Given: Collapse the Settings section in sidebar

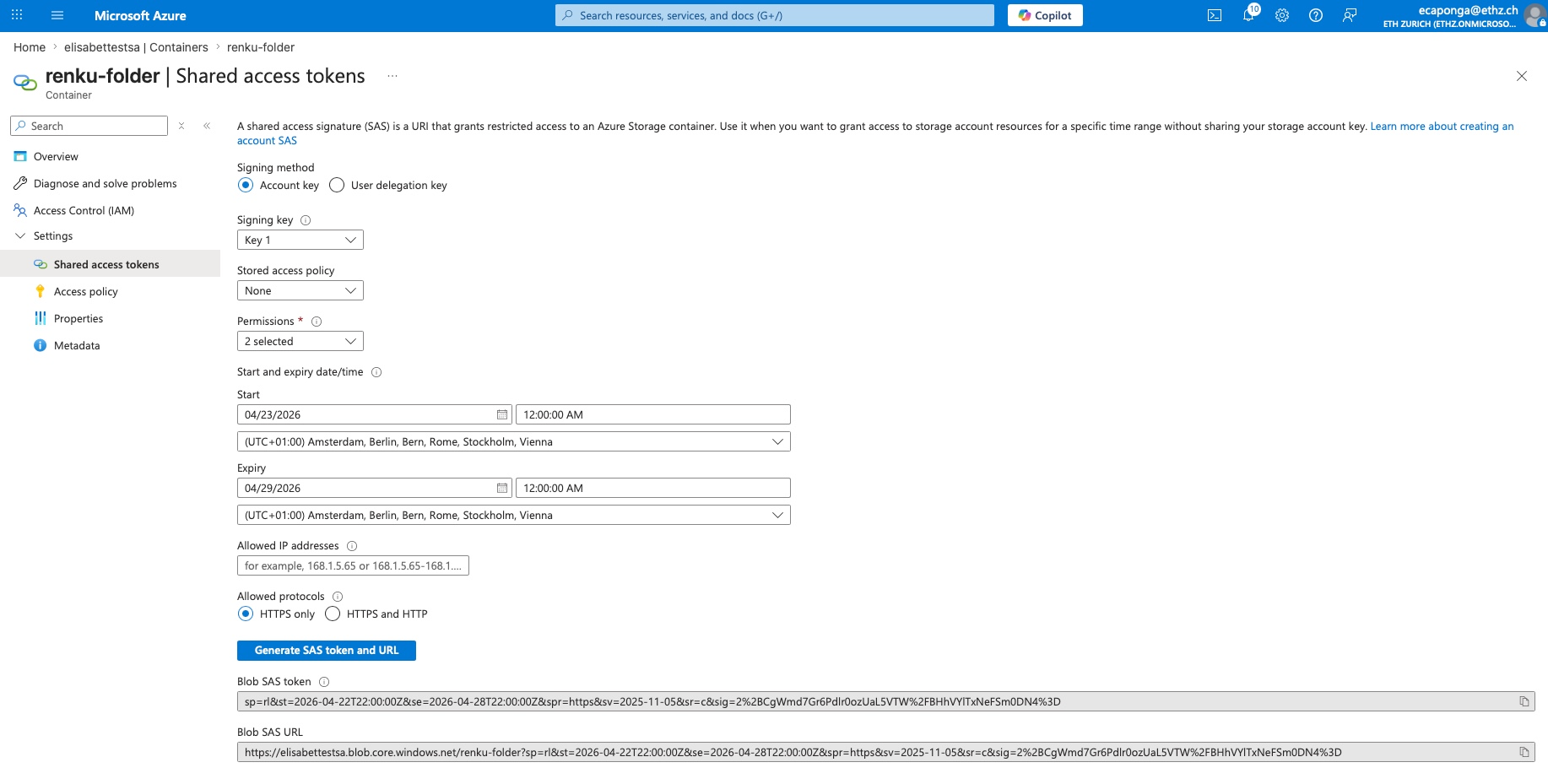Looking at the screenshot, I should pos(20,236).
